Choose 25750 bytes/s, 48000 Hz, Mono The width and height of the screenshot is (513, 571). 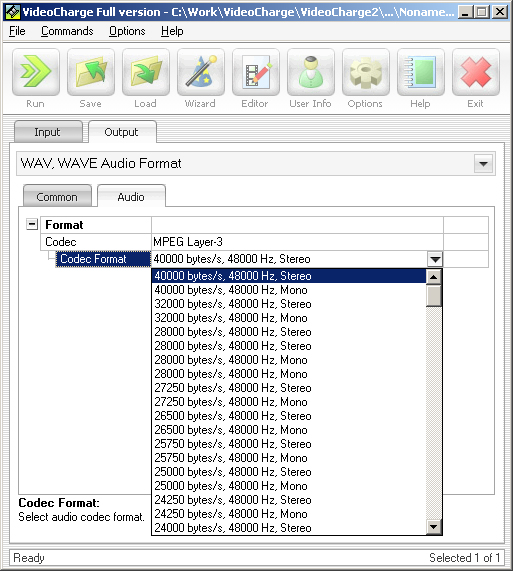289,458
